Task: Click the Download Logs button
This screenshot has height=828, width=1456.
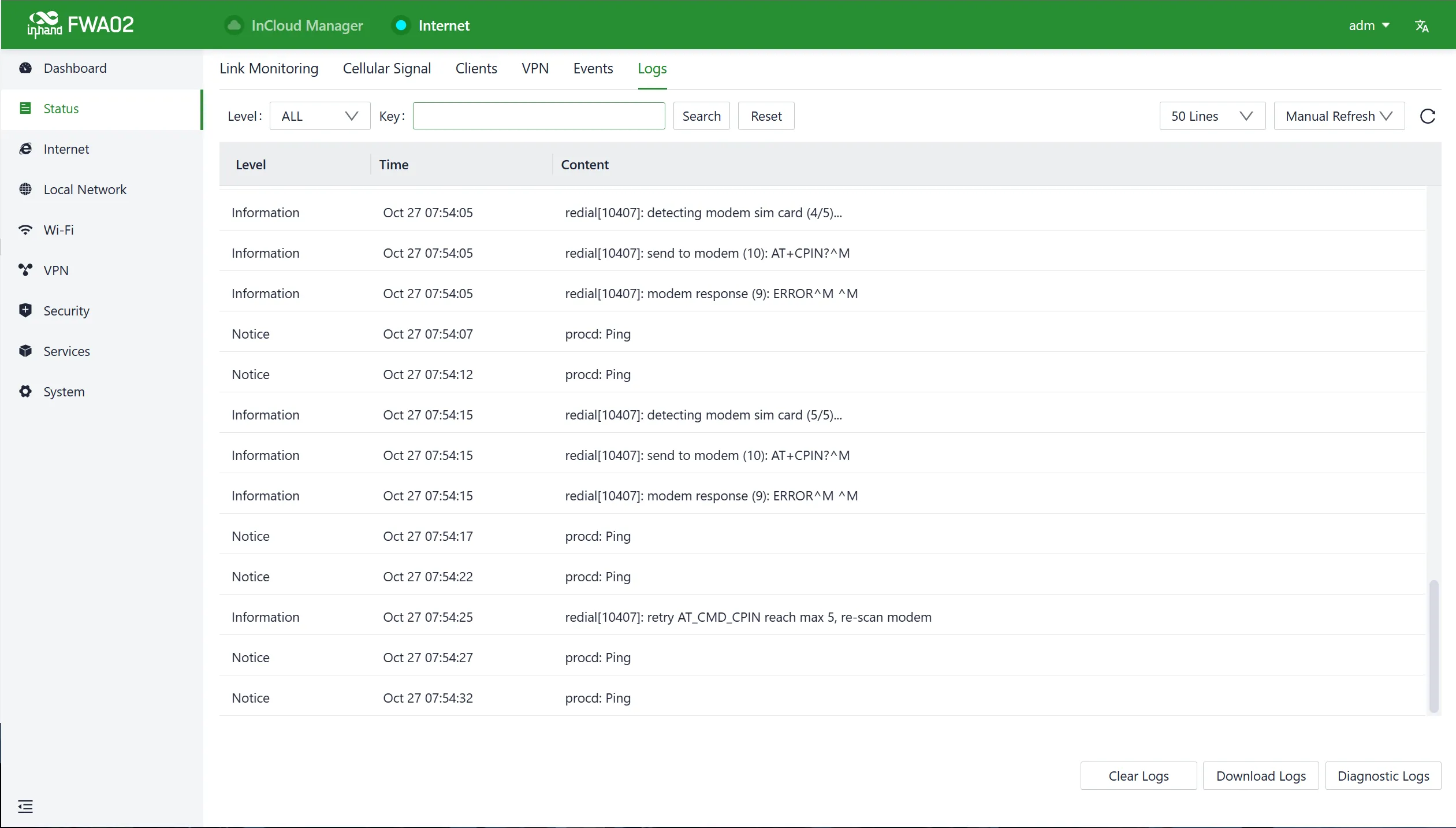Action: [1261, 776]
